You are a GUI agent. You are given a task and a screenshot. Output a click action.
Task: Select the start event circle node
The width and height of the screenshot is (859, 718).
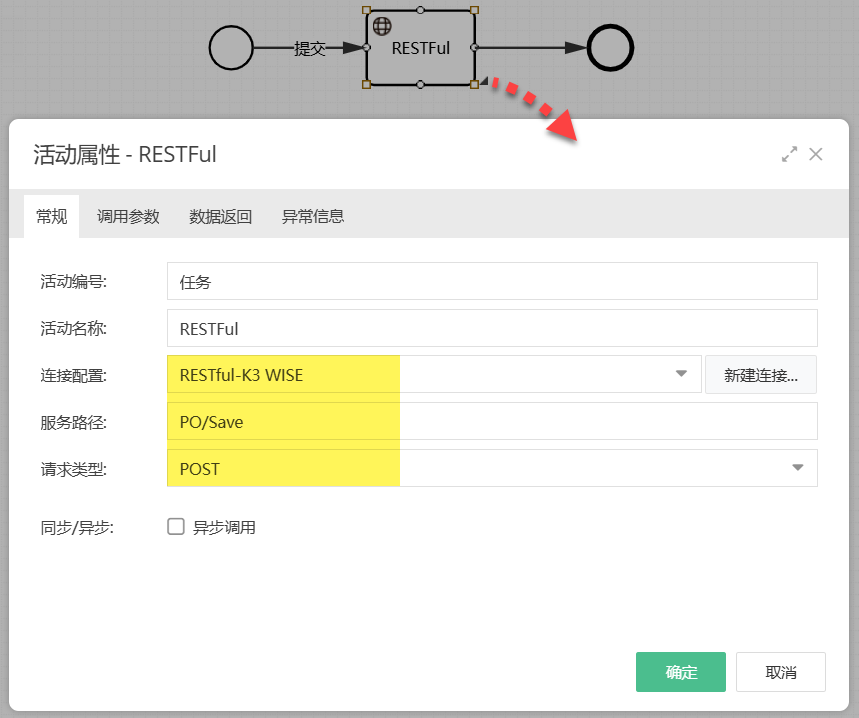231,47
